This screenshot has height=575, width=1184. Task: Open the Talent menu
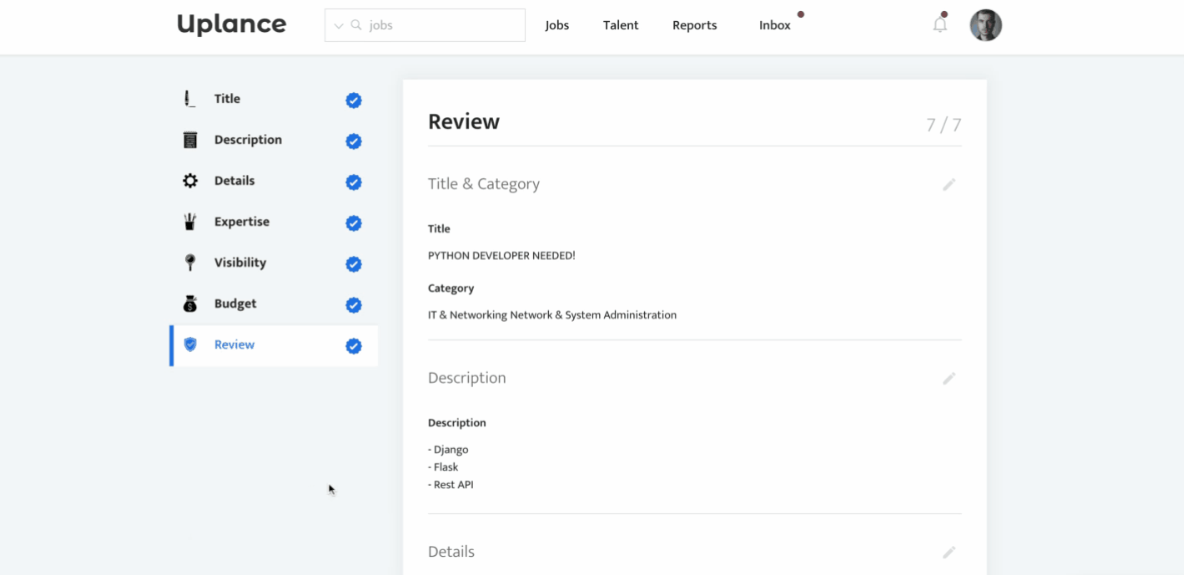click(621, 25)
